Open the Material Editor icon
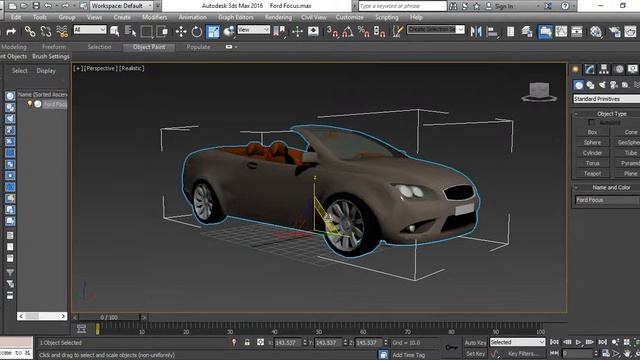 596,31
